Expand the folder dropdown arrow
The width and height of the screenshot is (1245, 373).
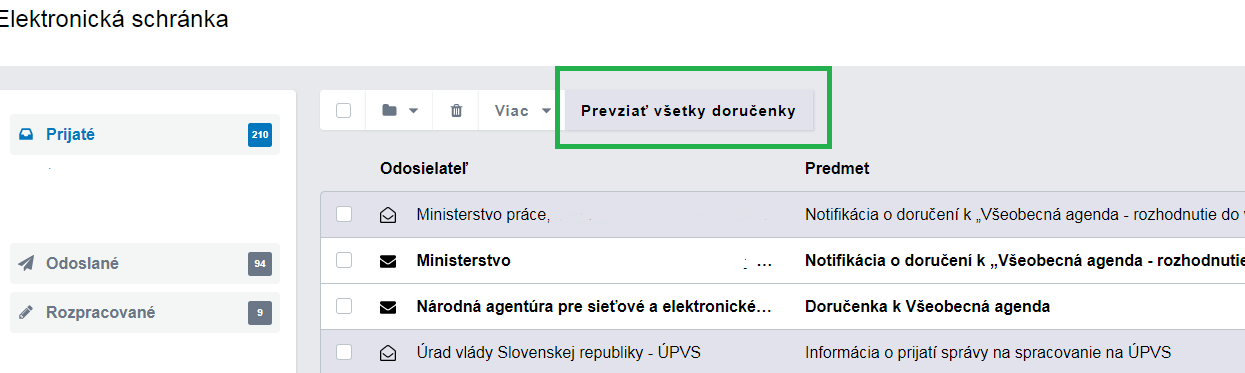(x=413, y=111)
